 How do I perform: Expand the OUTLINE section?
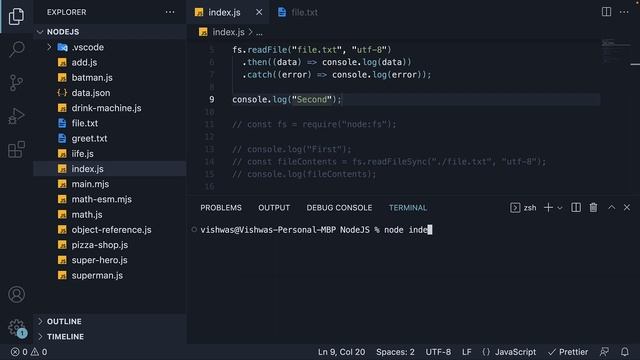click(64, 321)
